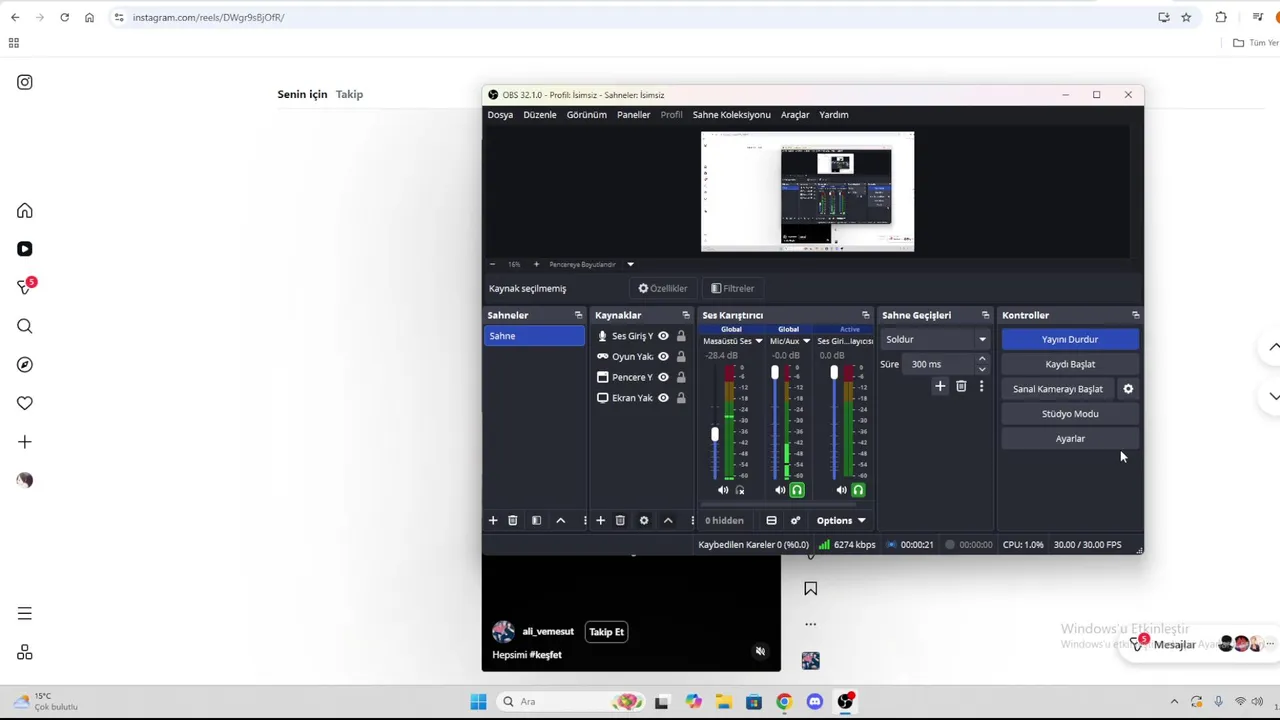
Task: Open Reels from the Instagram sidebar
Action: click(25, 249)
